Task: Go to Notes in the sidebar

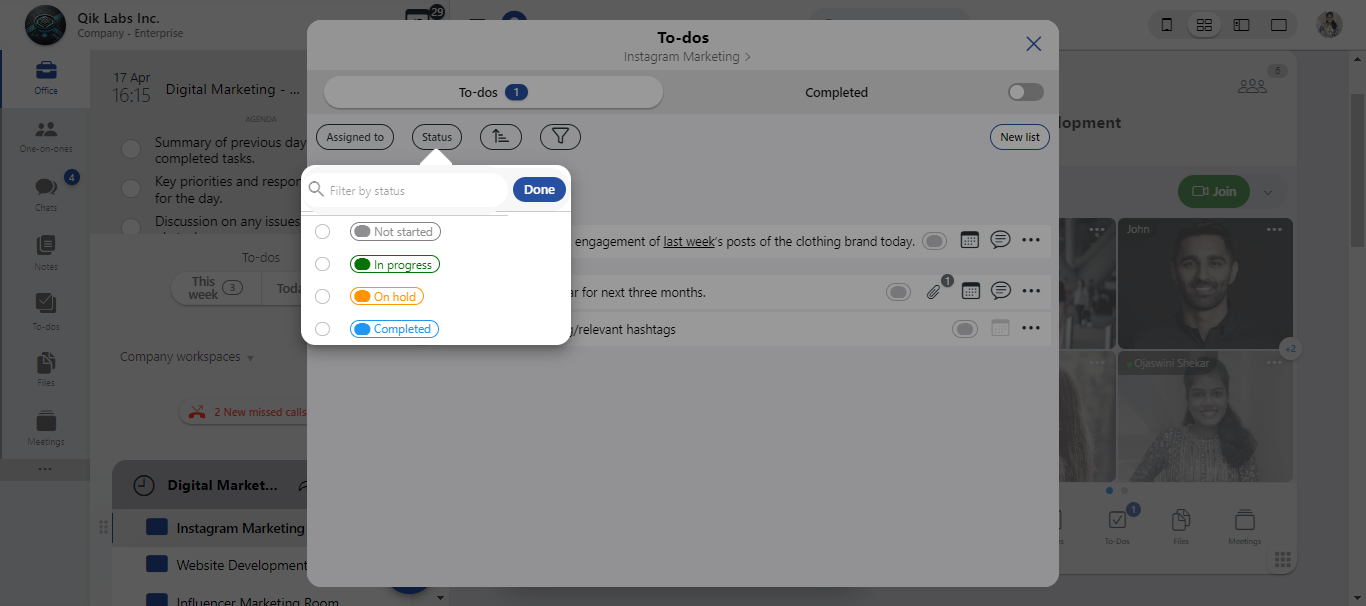Action: point(46,252)
